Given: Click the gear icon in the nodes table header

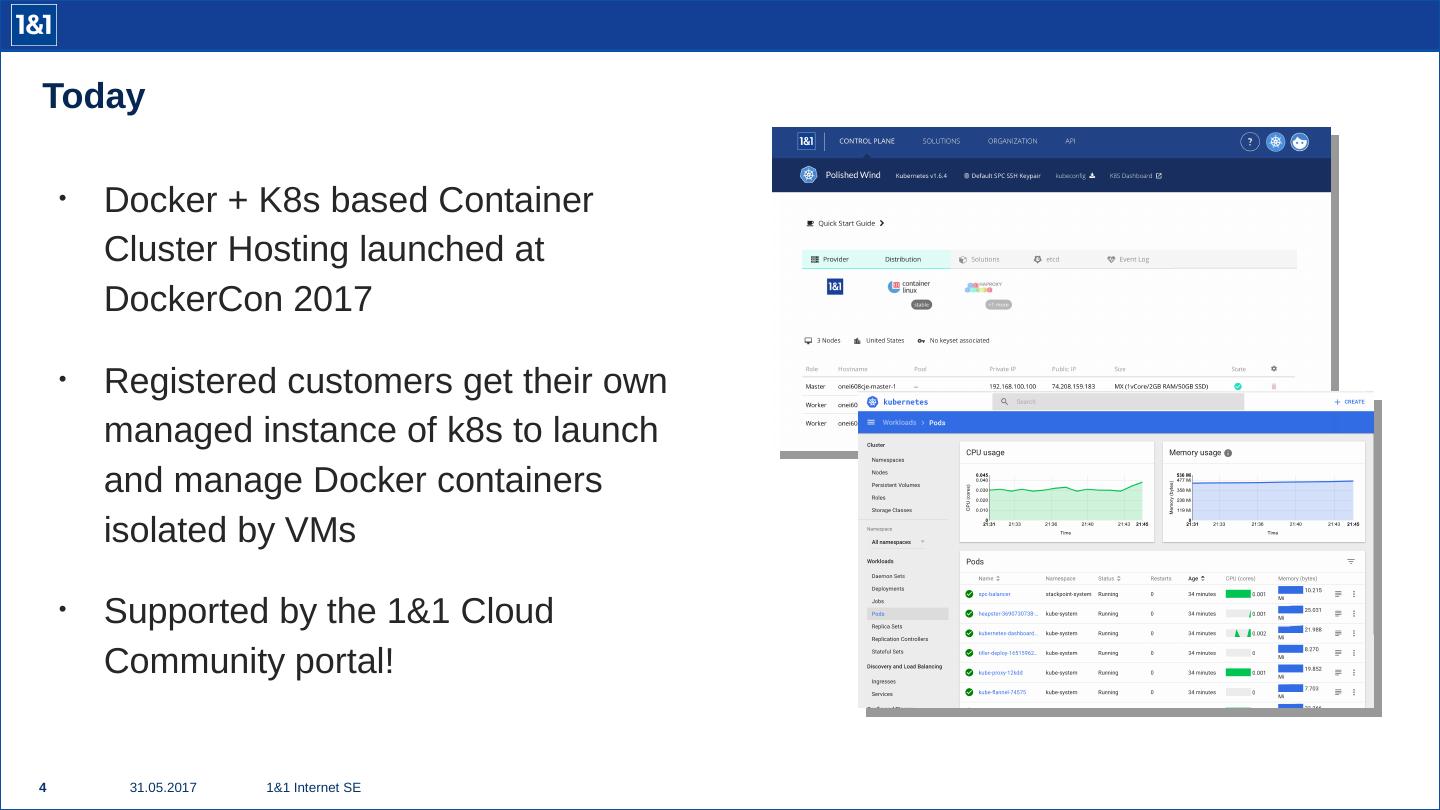Looking at the screenshot, I should (1273, 369).
